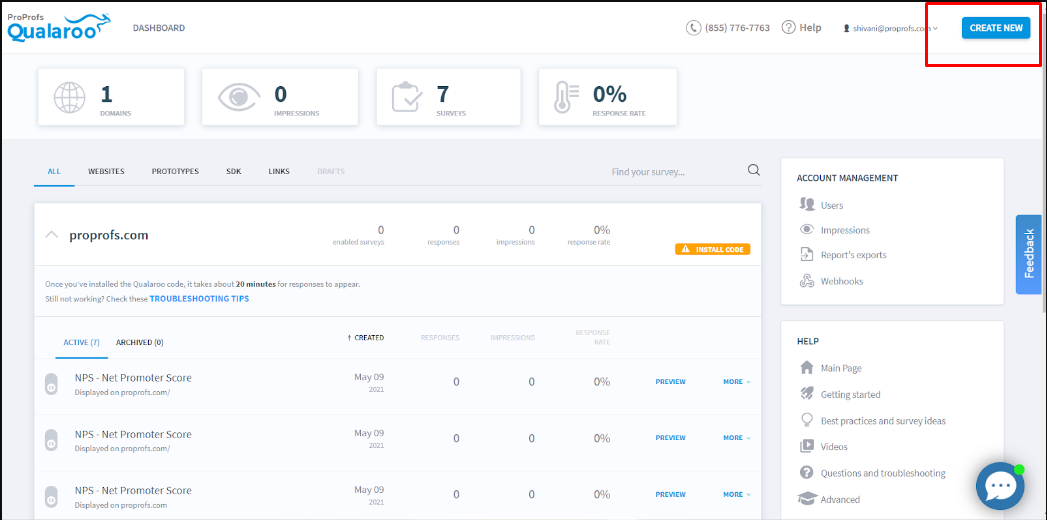1047x520 pixels.
Task: Click PREVIEW for the third NPS survey
Action: coord(670,495)
